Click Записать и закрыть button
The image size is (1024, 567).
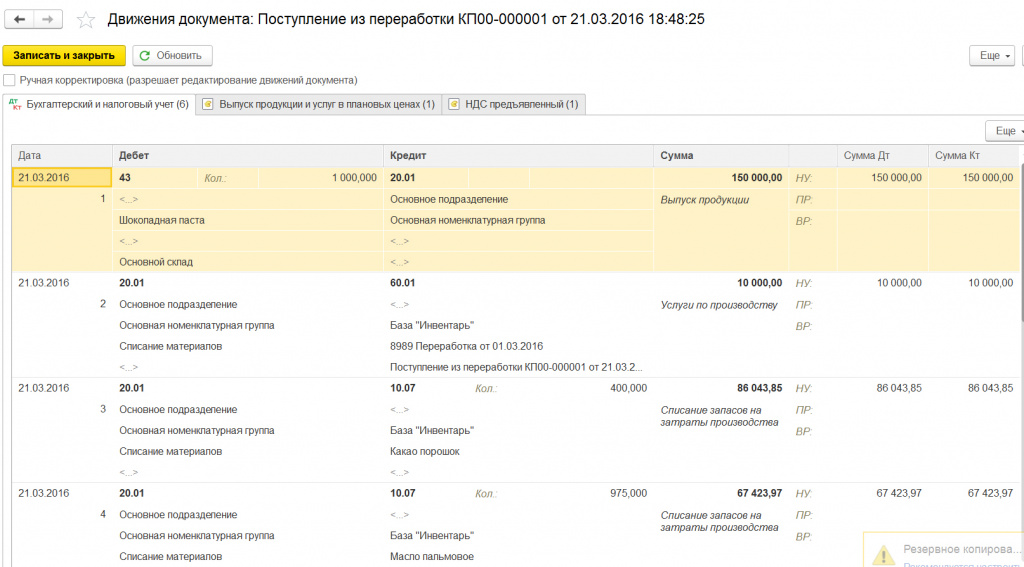tap(64, 56)
